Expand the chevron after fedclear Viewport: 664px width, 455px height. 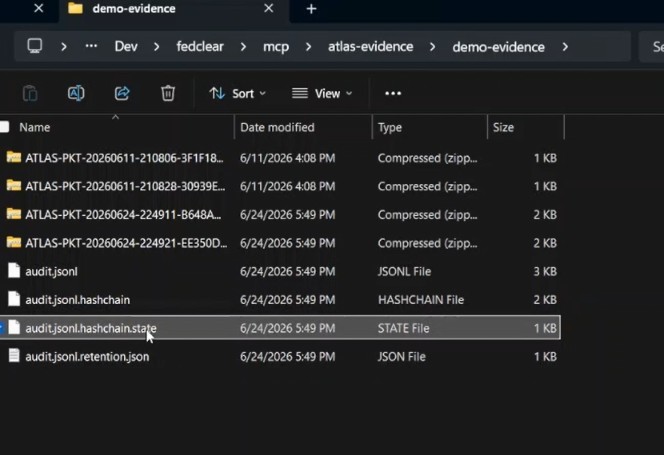243,47
